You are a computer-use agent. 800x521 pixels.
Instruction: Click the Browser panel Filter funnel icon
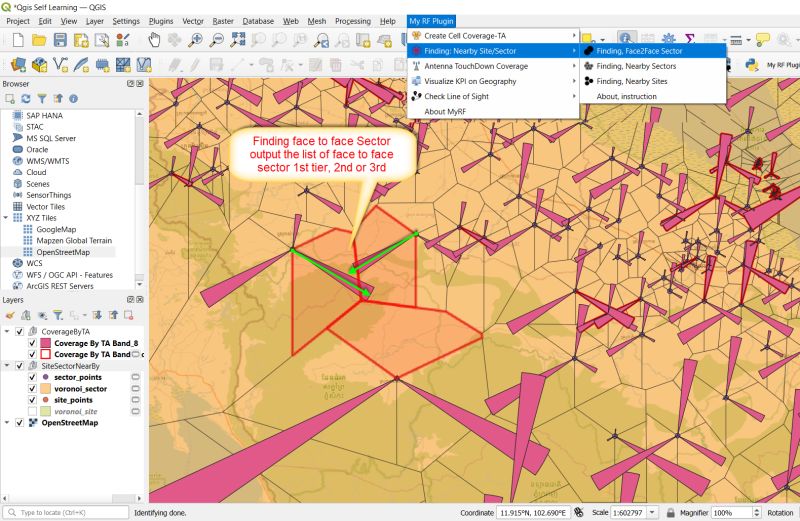click(42, 98)
